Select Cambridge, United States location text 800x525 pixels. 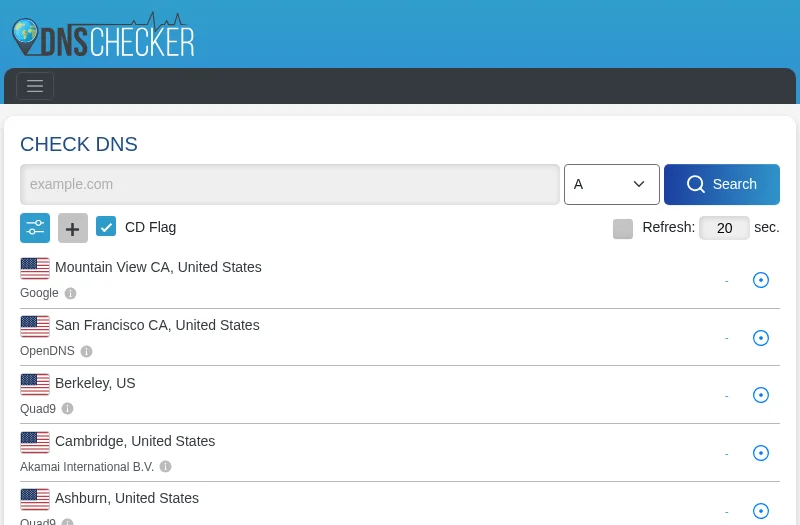(x=135, y=441)
